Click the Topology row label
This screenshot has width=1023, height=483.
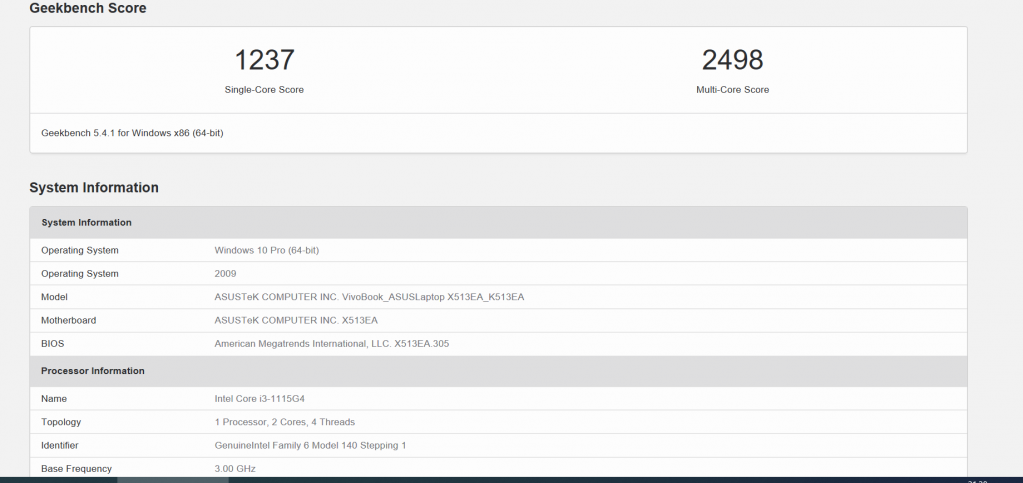(61, 422)
